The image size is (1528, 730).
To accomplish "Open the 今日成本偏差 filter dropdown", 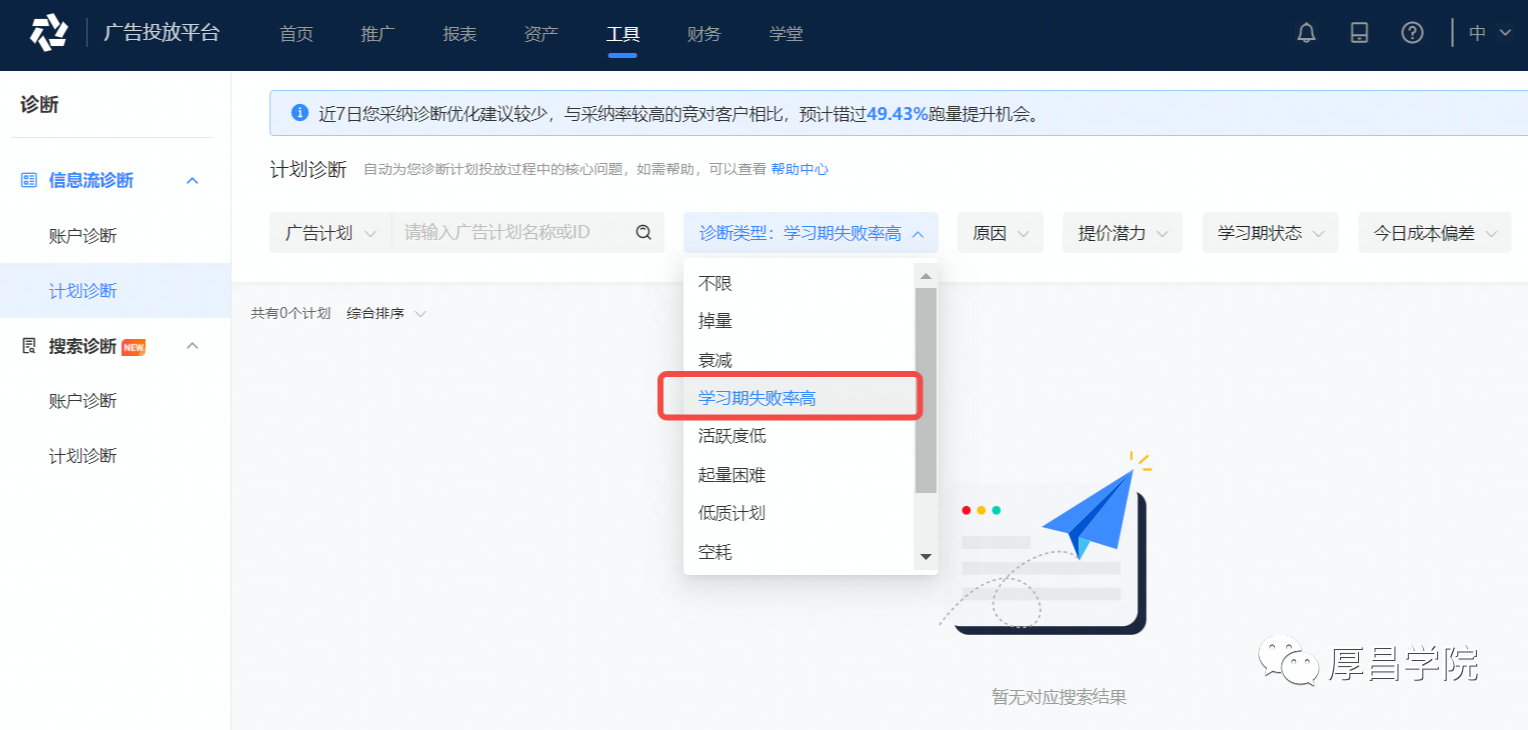I will 1434,233.
